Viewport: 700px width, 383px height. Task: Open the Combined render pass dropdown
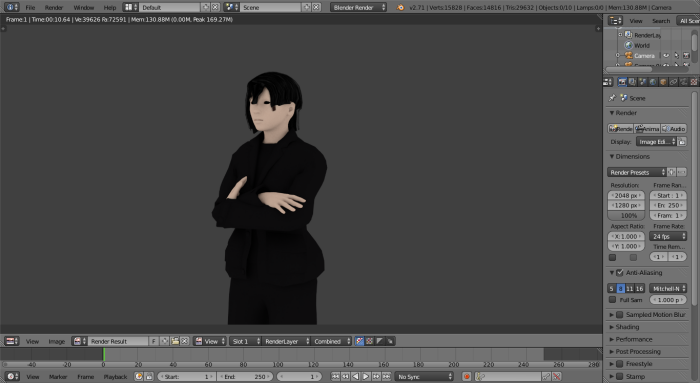coord(331,341)
